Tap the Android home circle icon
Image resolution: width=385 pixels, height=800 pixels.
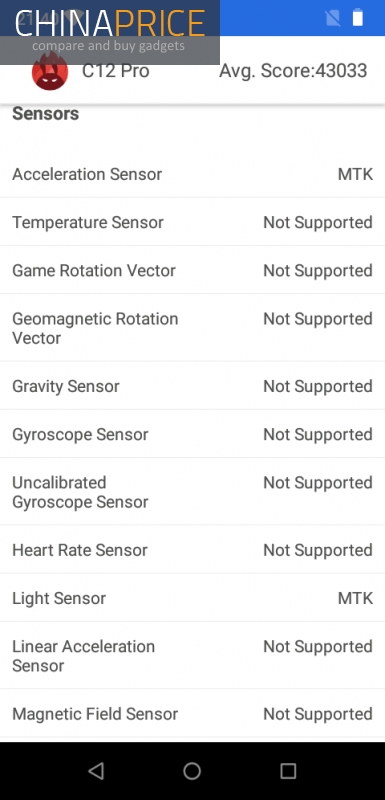tap(192, 770)
